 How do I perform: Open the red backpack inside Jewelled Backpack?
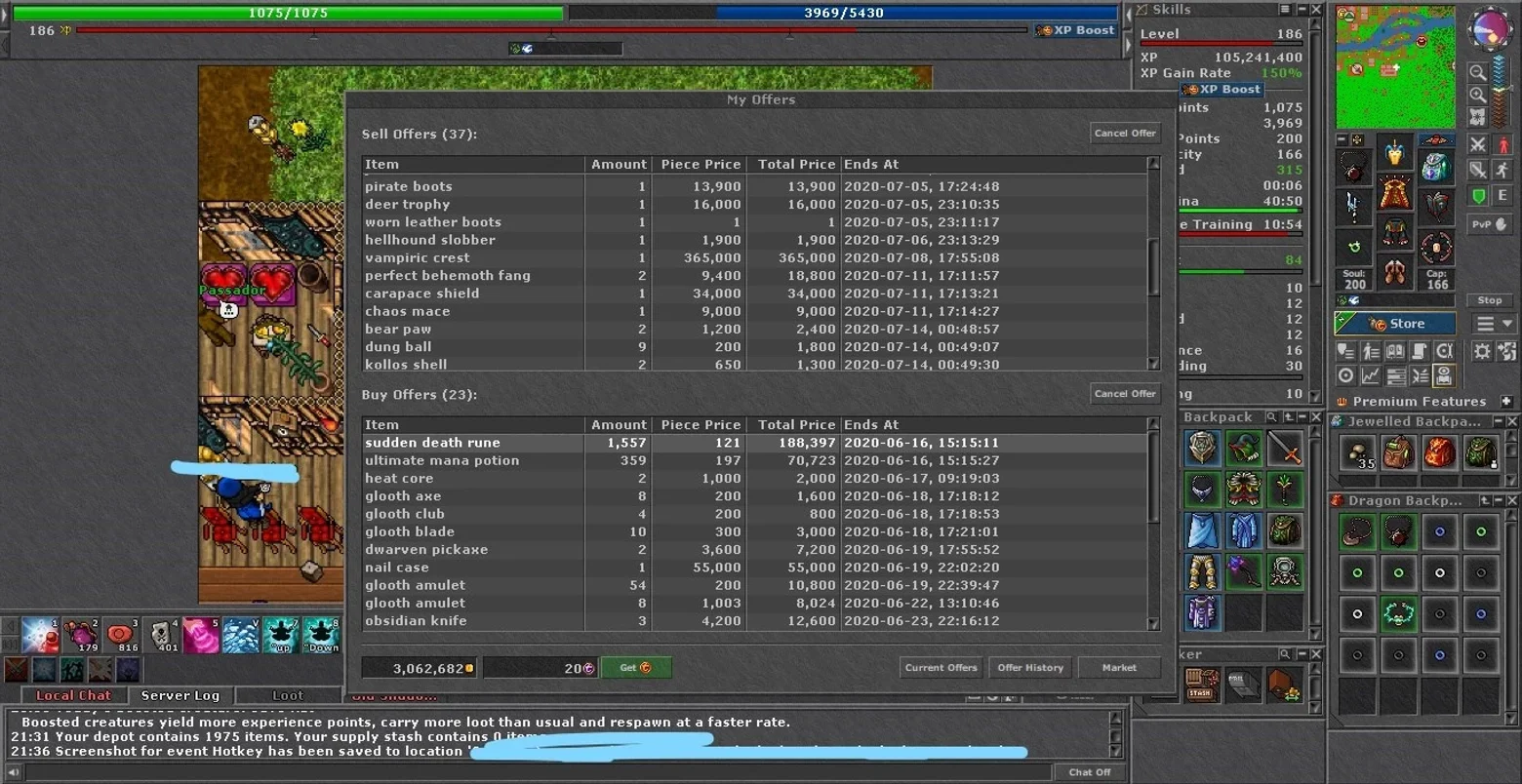tap(1439, 452)
